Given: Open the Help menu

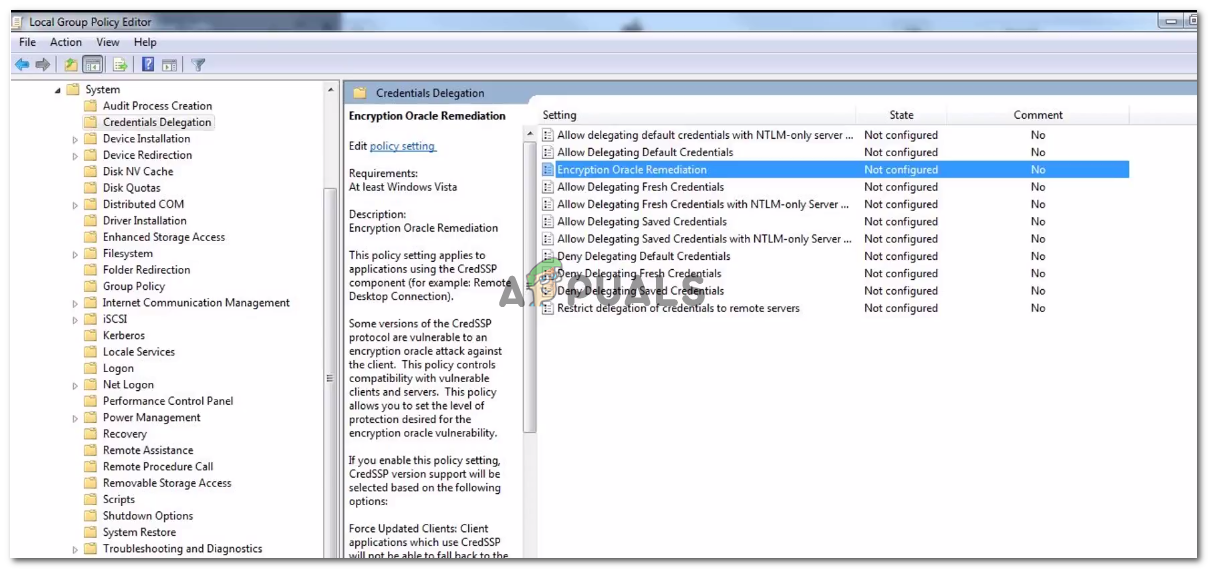Looking at the screenshot, I should tap(145, 42).
